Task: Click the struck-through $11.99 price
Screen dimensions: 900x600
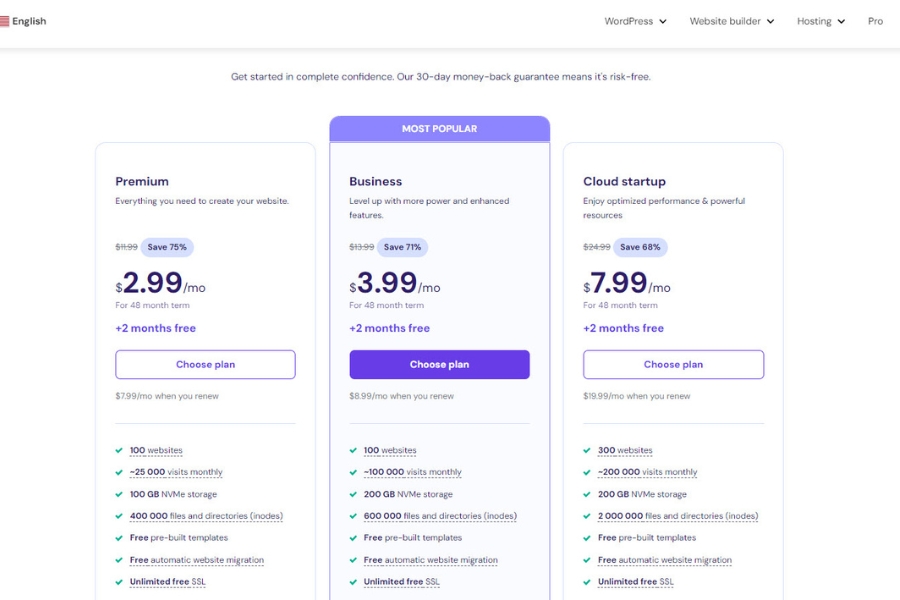Action: pyautogui.click(x=126, y=247)
